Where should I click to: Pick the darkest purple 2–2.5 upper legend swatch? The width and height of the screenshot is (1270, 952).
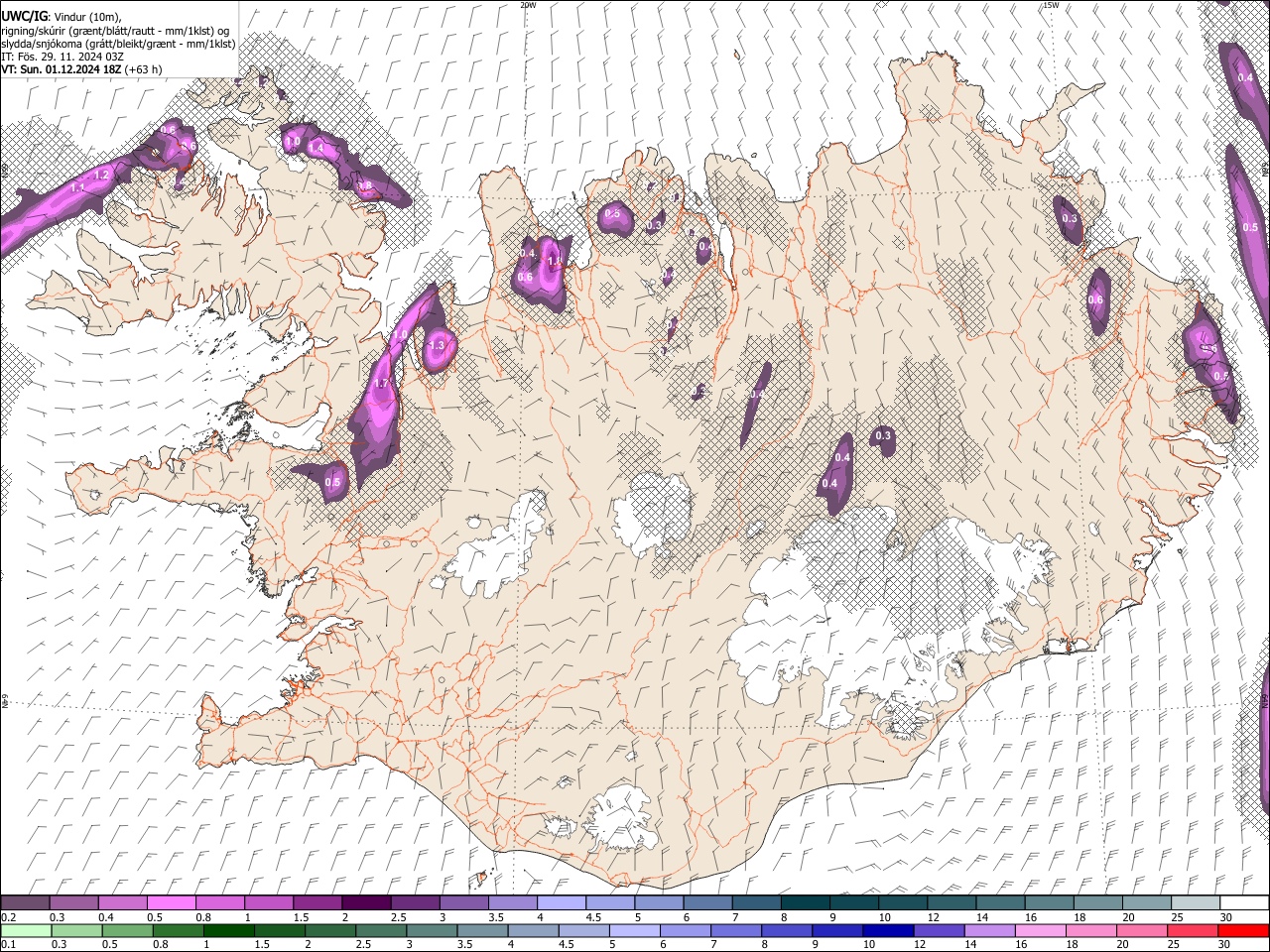366,902
